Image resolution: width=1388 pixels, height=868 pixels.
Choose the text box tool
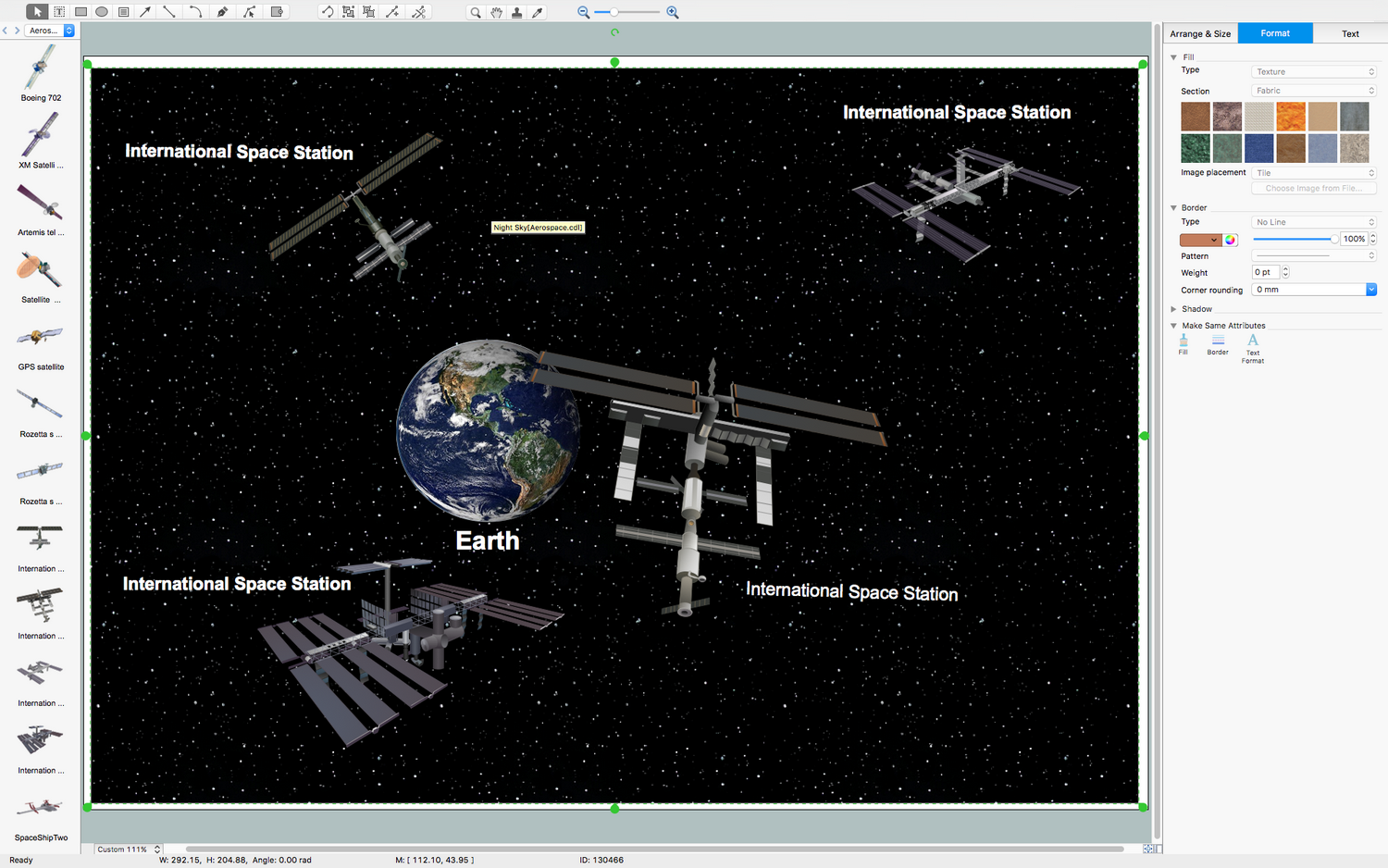pyautogui.click(x=59, y=12)
